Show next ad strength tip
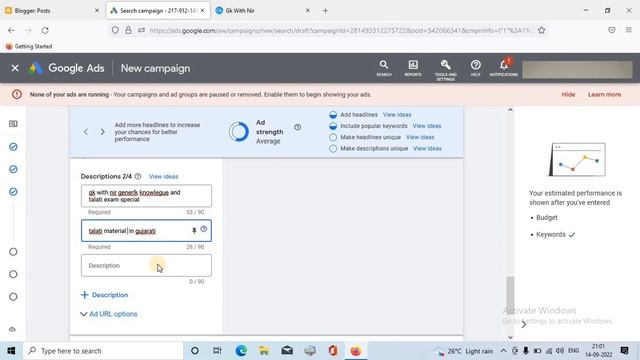This screenshot has width=640, height=360. [102, 132]
